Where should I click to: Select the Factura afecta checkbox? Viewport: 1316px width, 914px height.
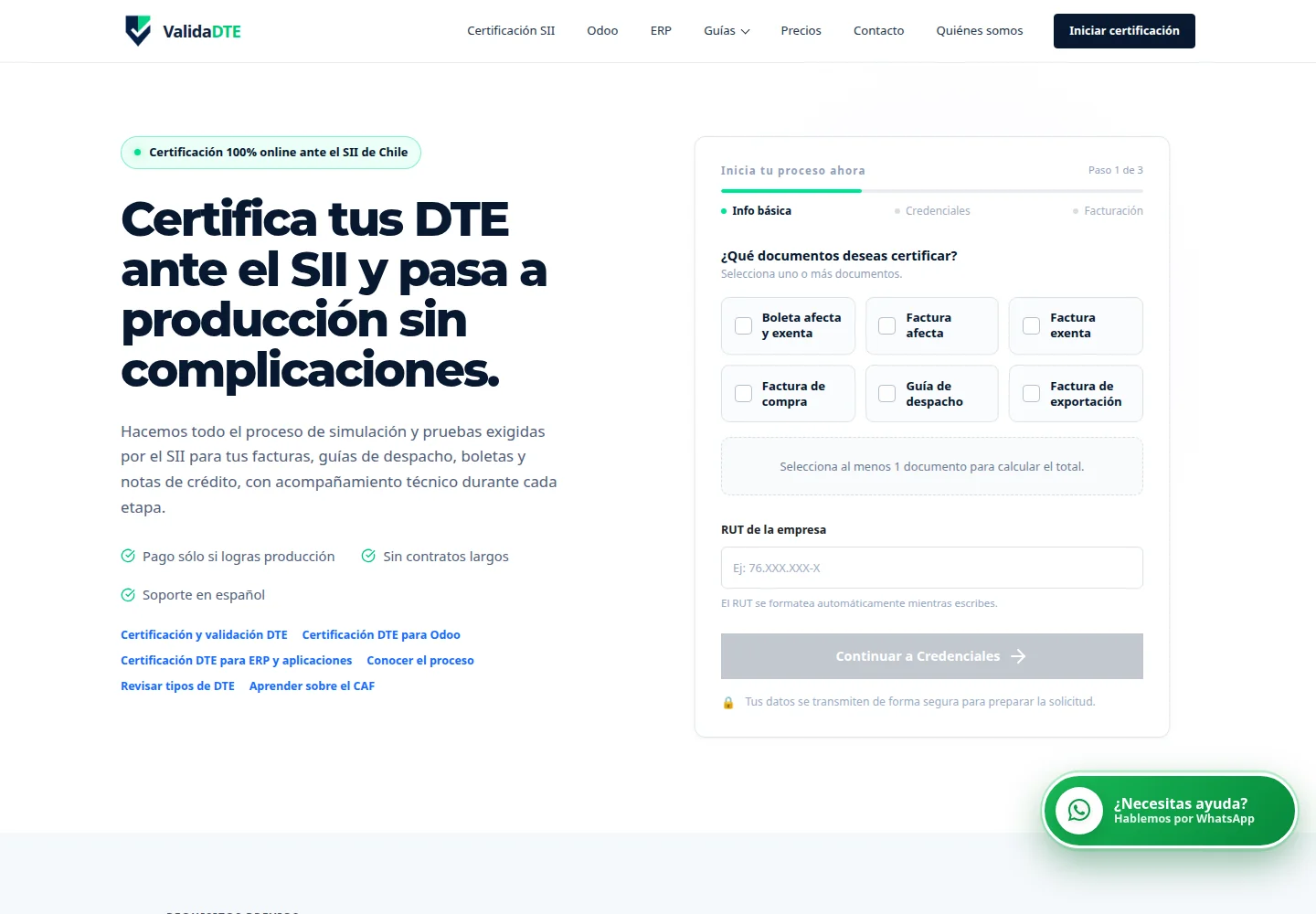coord(886,325)
